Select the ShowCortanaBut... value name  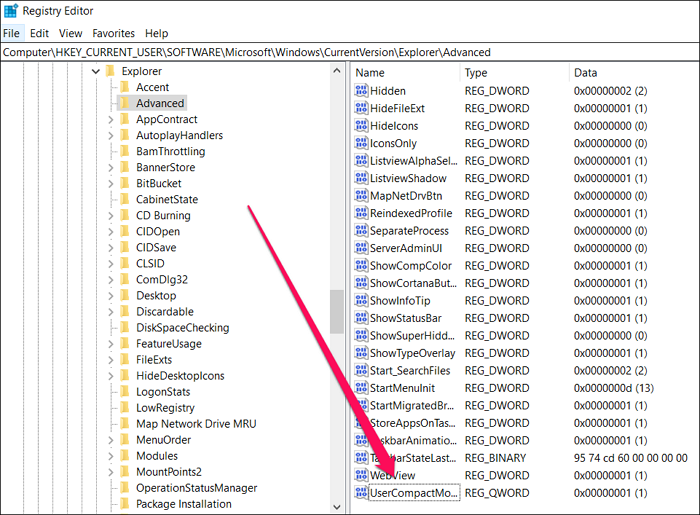coord(413,283)
